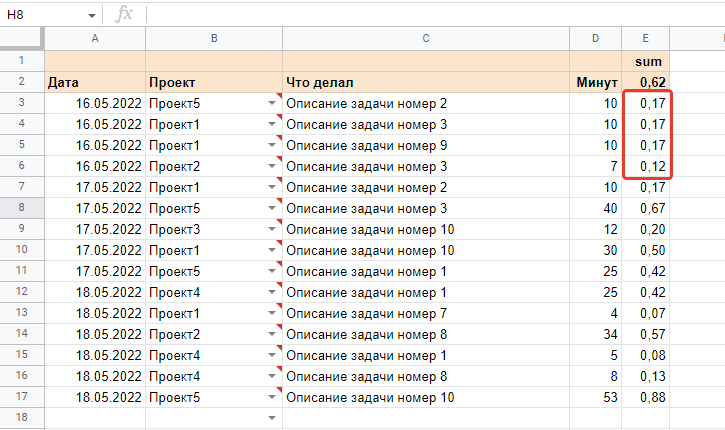
Task: Open the project dropdown in row 3
Action: 272,103
